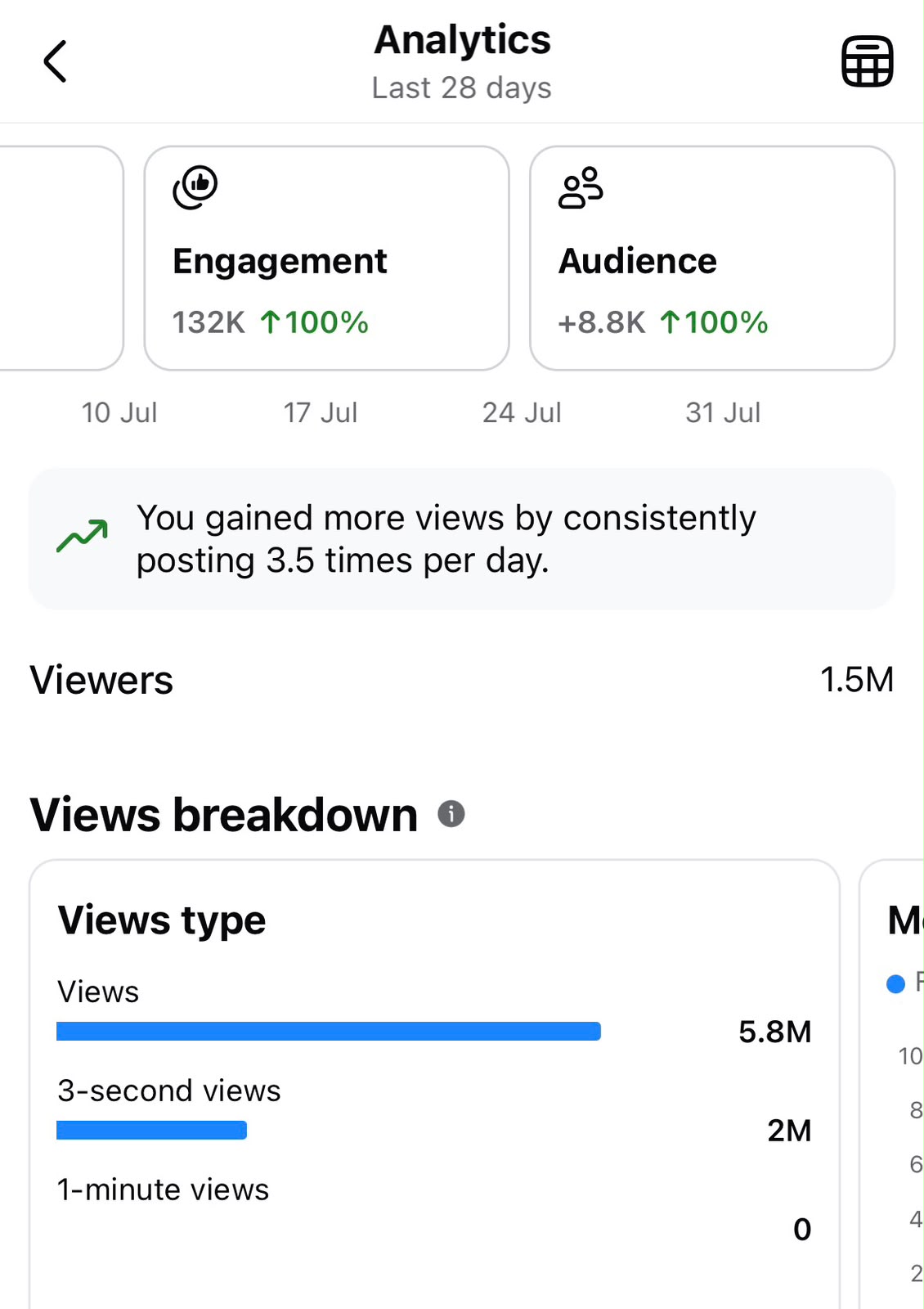Tap the back arrow icon

point(55,61)
